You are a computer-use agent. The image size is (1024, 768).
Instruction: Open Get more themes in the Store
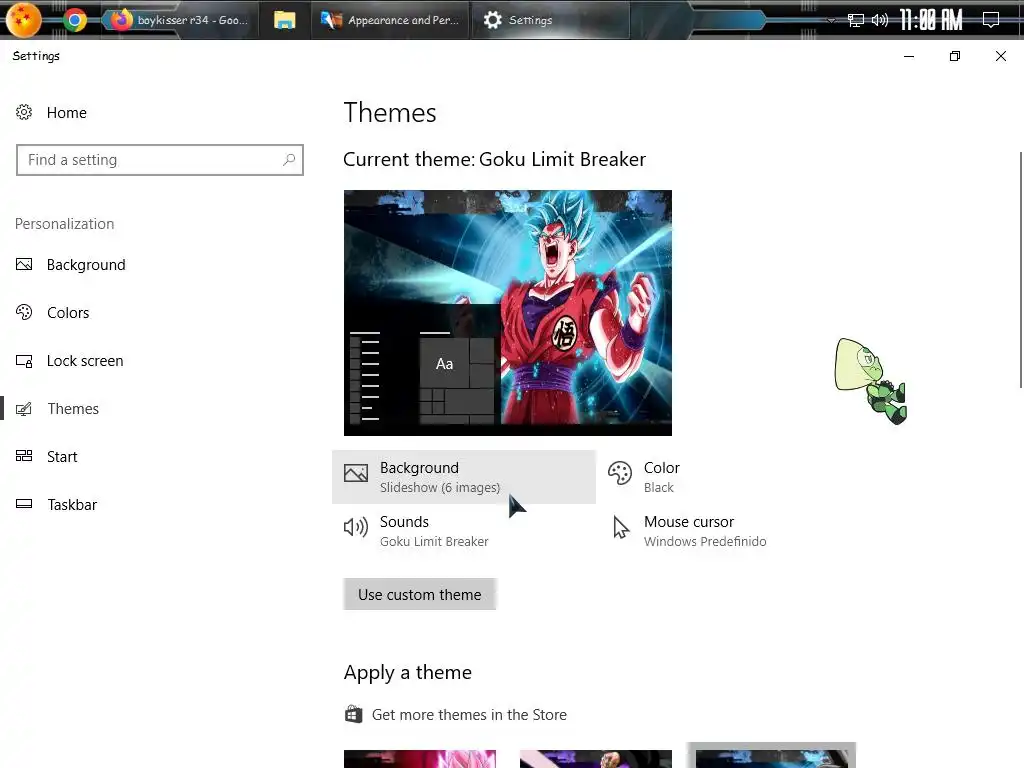point(469,715)
